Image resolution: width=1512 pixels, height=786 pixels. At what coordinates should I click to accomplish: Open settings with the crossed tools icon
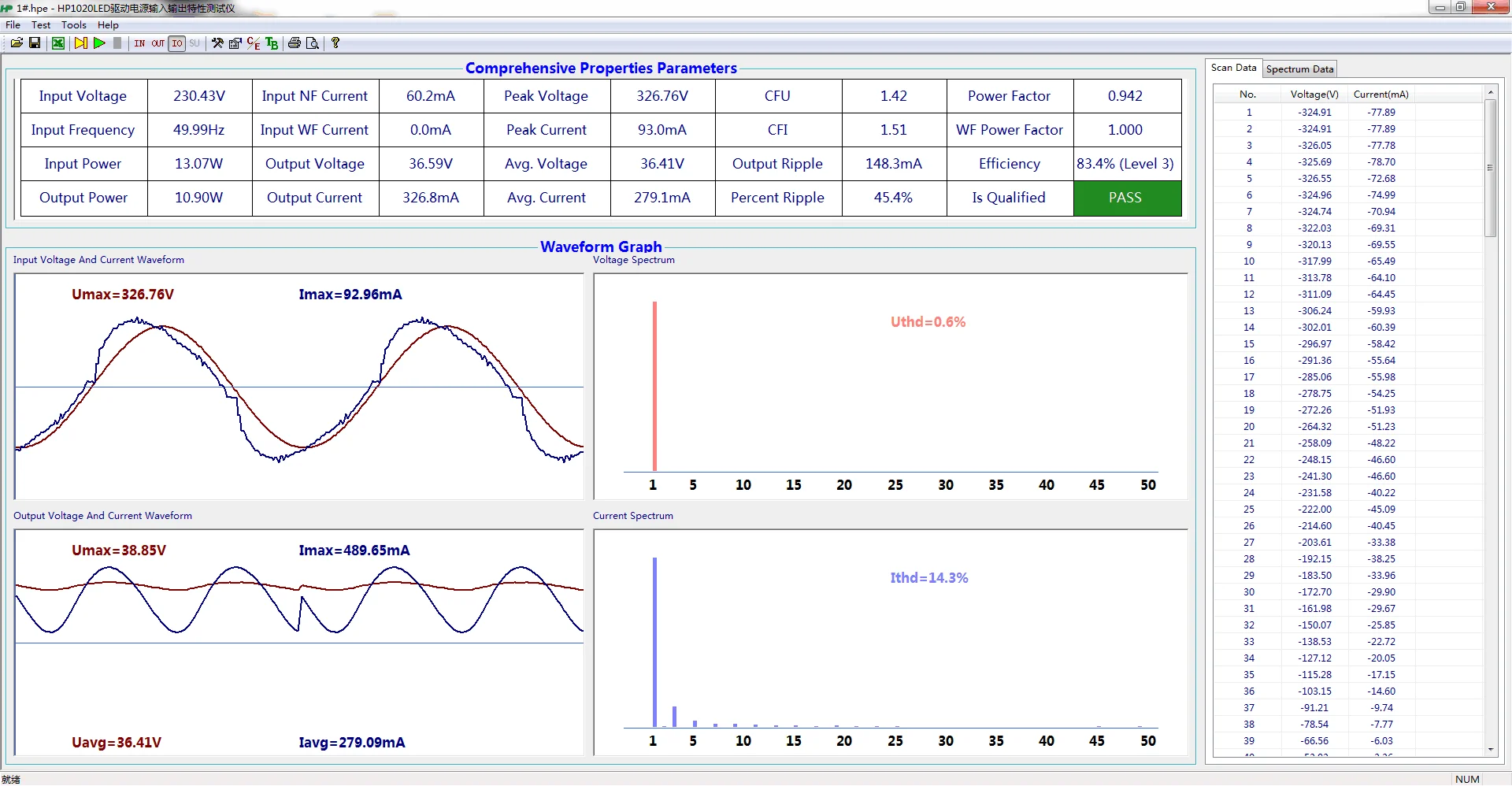tap(217, 43)
